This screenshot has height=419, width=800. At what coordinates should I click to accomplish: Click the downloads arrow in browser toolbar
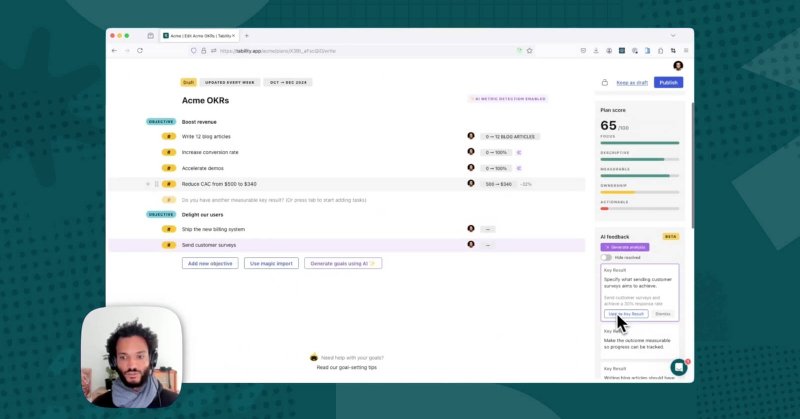pos(596,51)
